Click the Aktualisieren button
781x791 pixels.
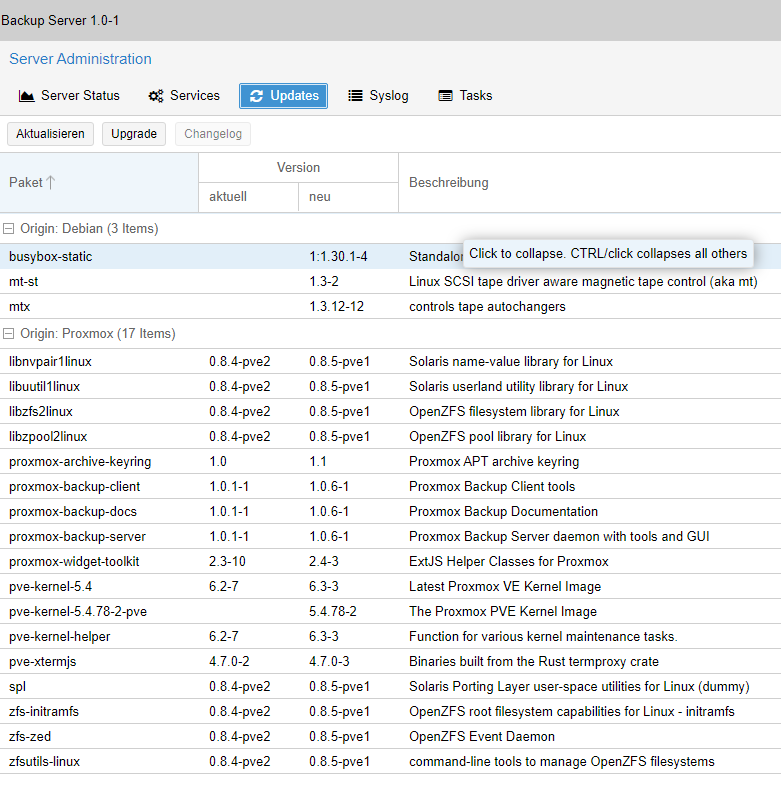pyautogui.click(x=50, y=134)
